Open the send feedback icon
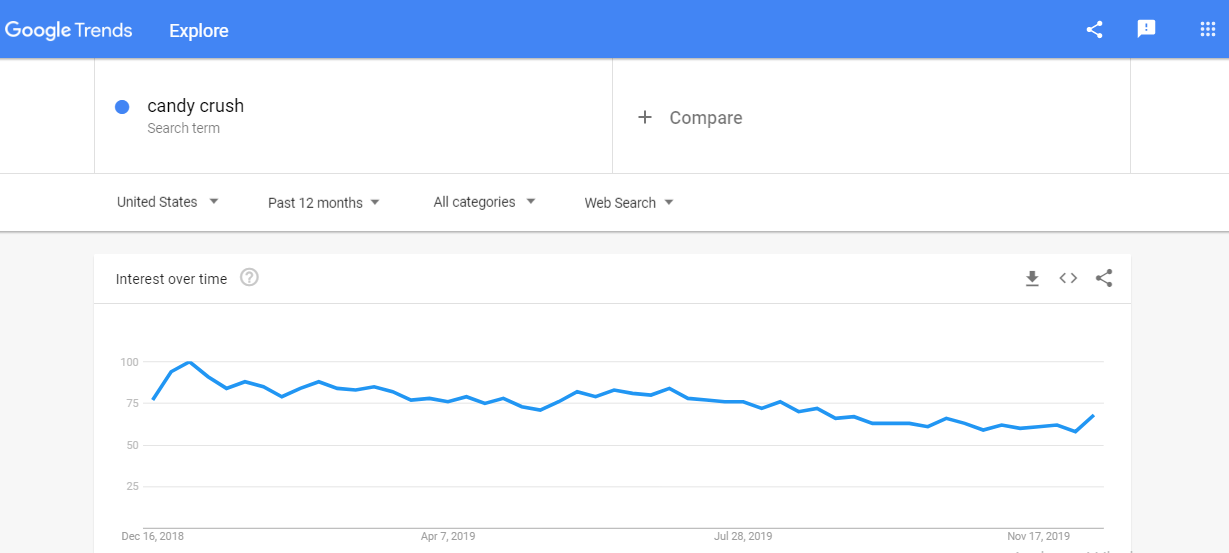Viewport: 1229px width, 553px height. (x=1146, y=30)
